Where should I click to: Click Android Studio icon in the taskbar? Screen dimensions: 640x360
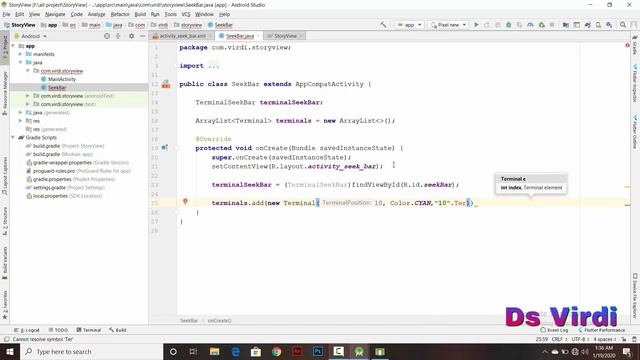click(359, 351)
